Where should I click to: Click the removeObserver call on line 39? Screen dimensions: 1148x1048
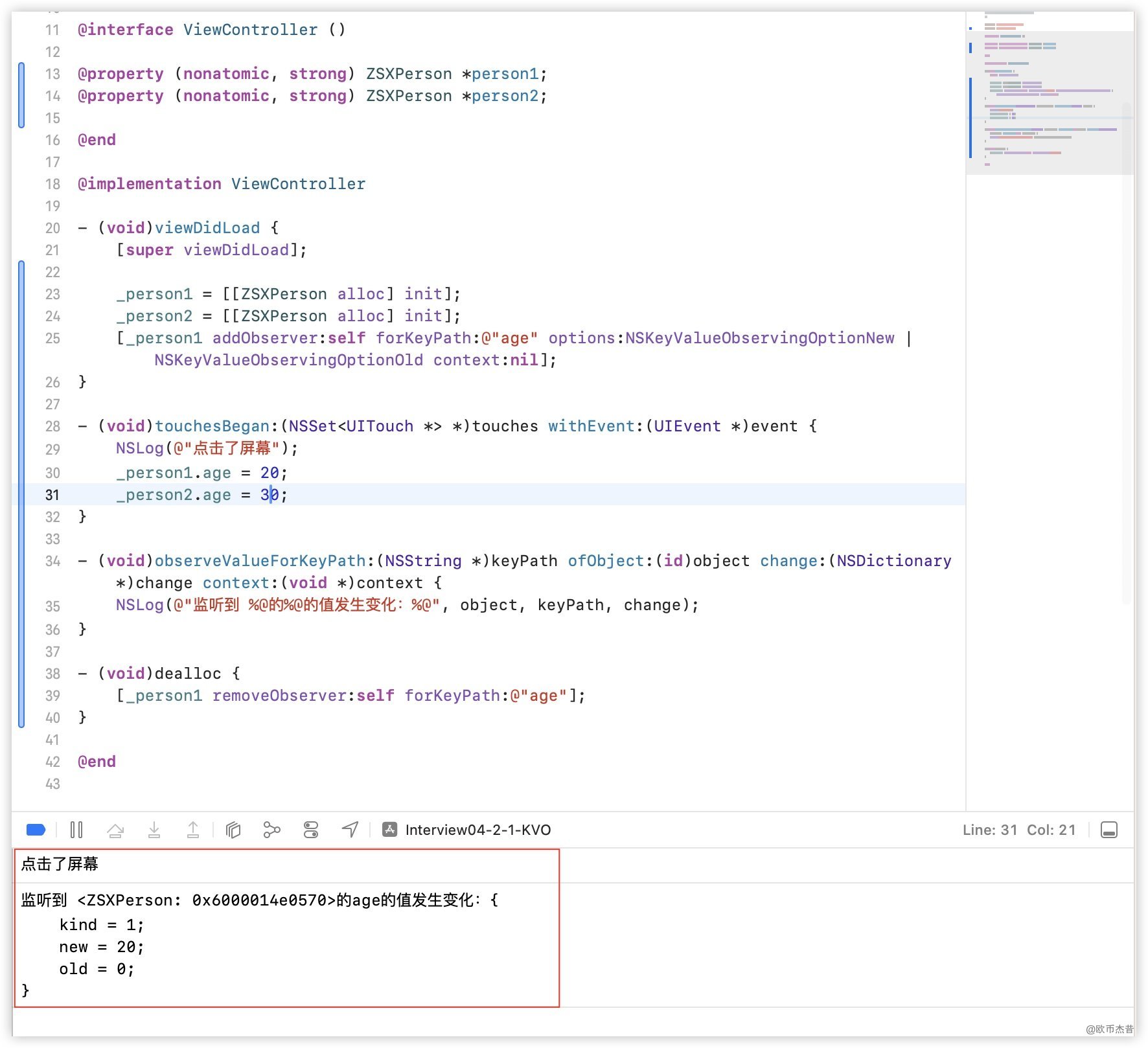click(x=280, y=696)
